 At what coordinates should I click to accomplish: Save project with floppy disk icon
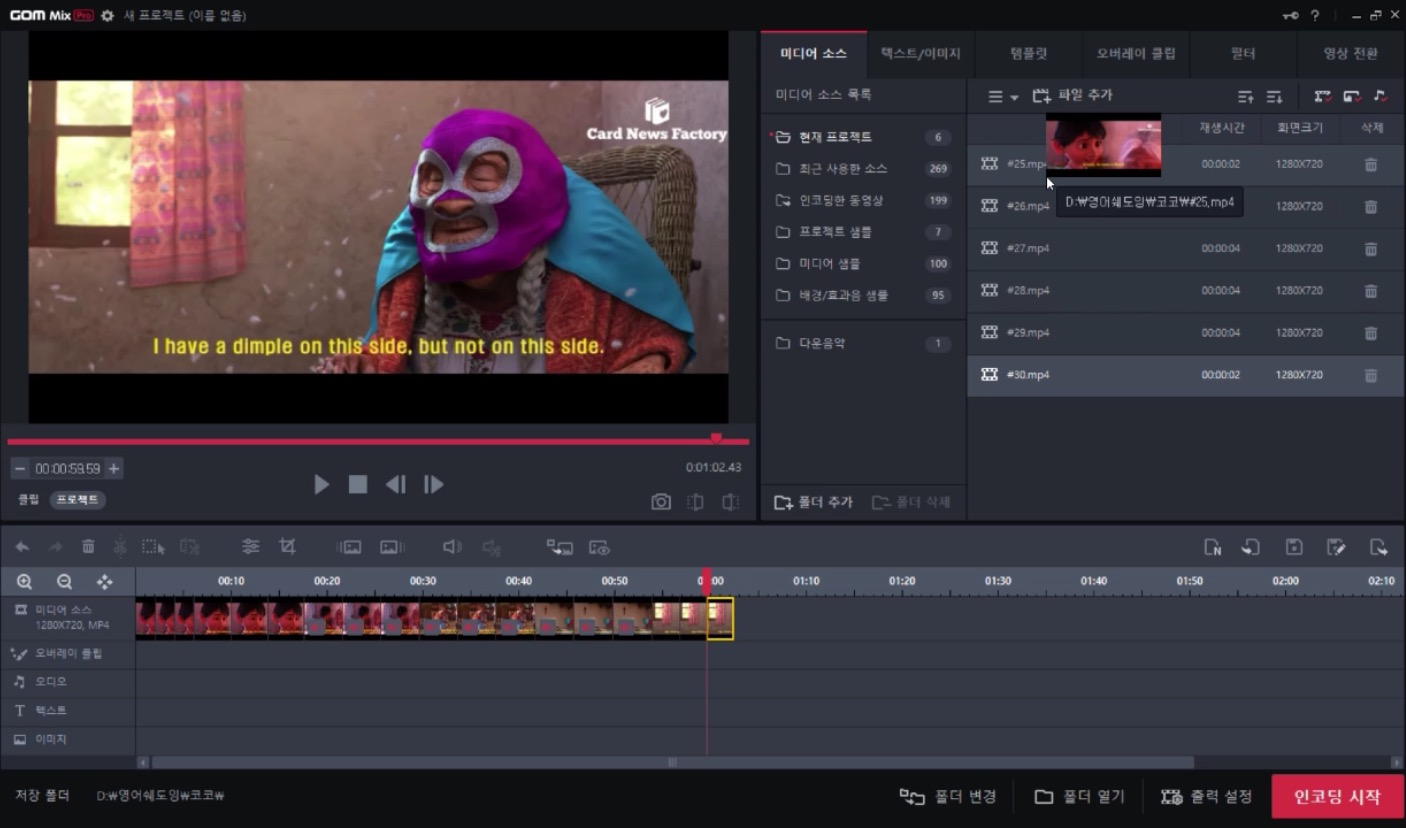[x=1294, y=547]
